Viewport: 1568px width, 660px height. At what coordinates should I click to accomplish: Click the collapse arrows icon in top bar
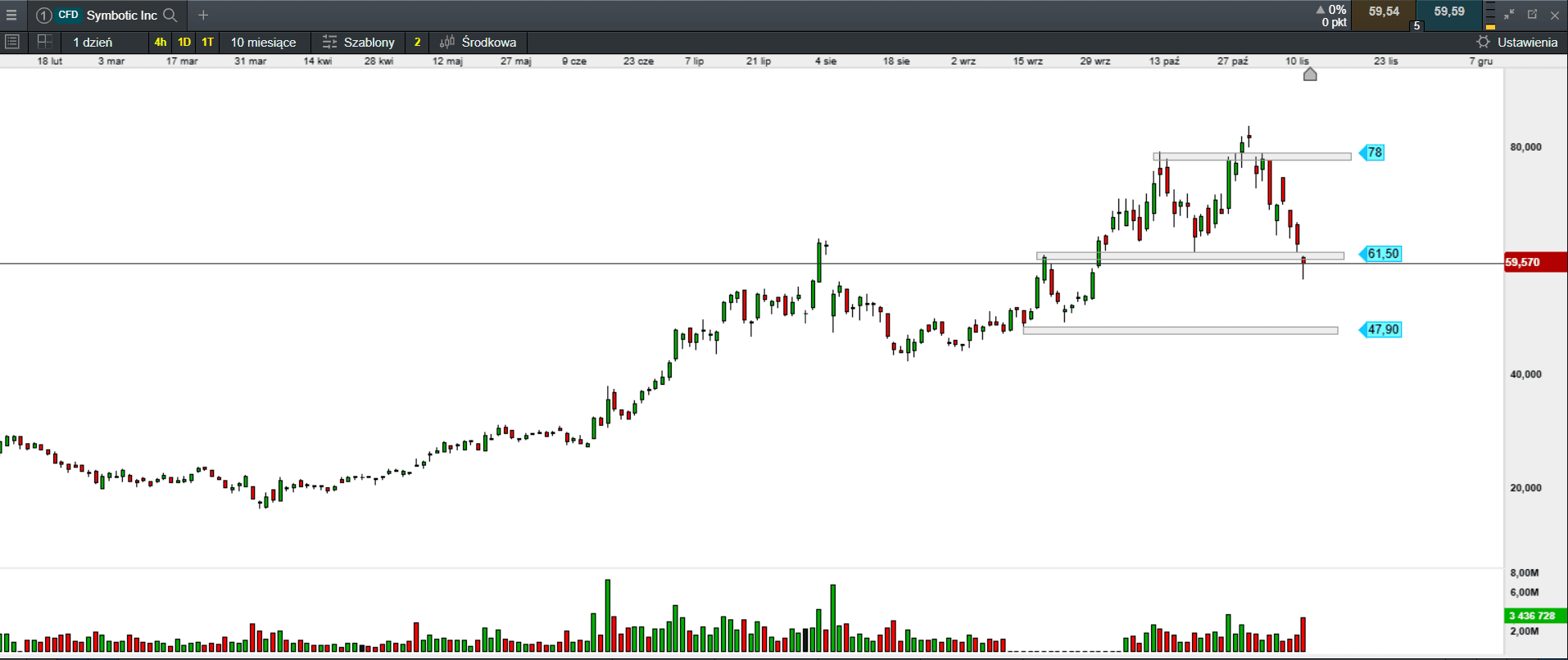(x=1509, y=15)
